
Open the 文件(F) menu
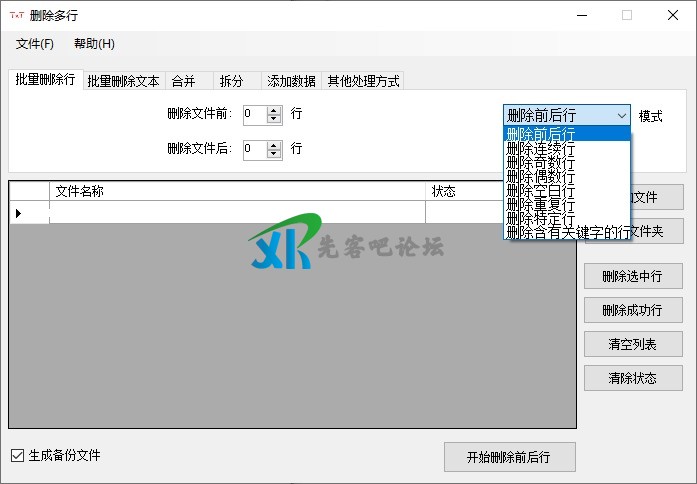coord(35,44)
